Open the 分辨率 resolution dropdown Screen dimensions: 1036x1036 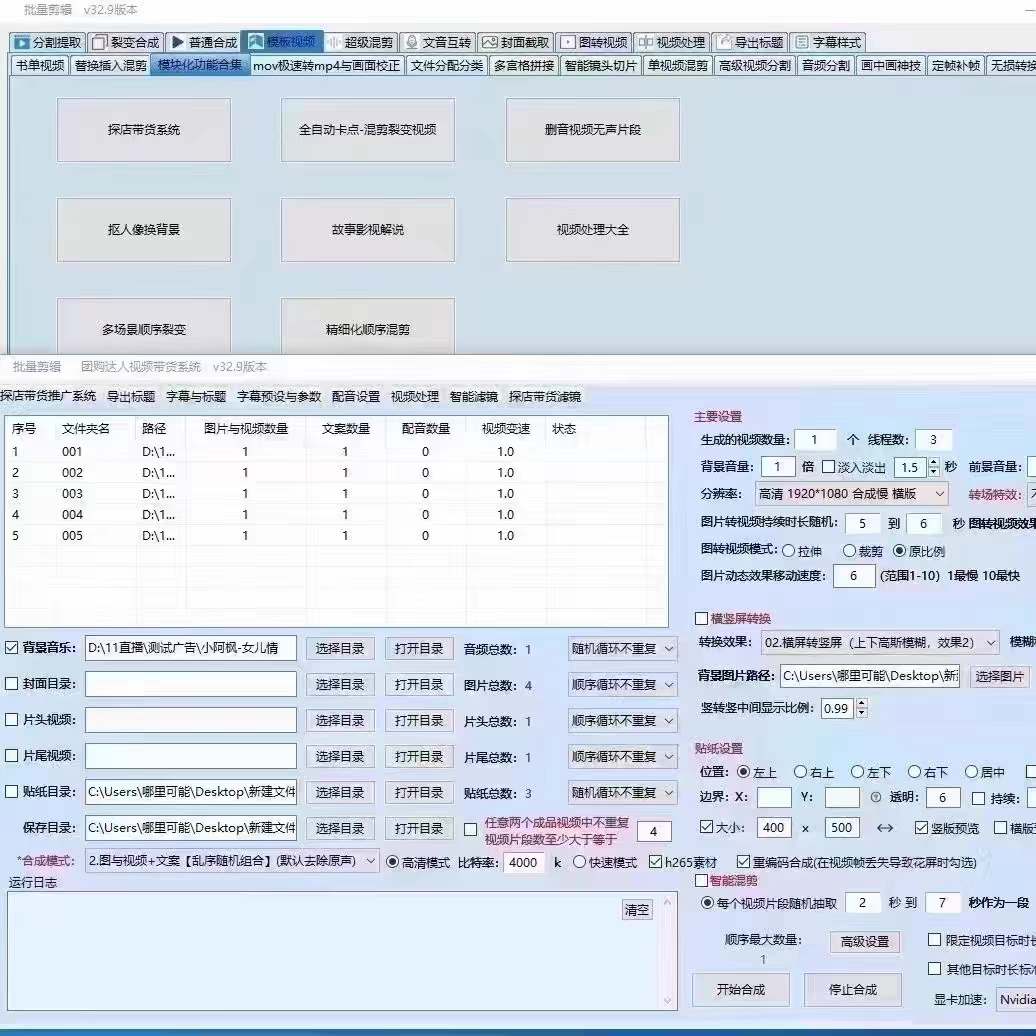851,494
